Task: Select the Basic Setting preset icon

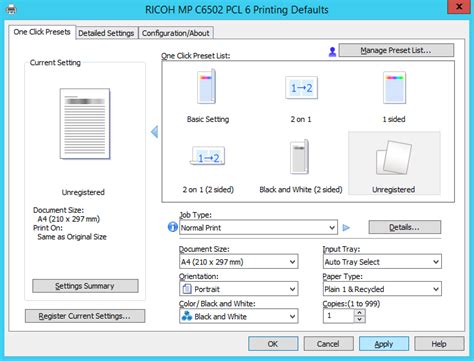Action: (x=207, y=87)
